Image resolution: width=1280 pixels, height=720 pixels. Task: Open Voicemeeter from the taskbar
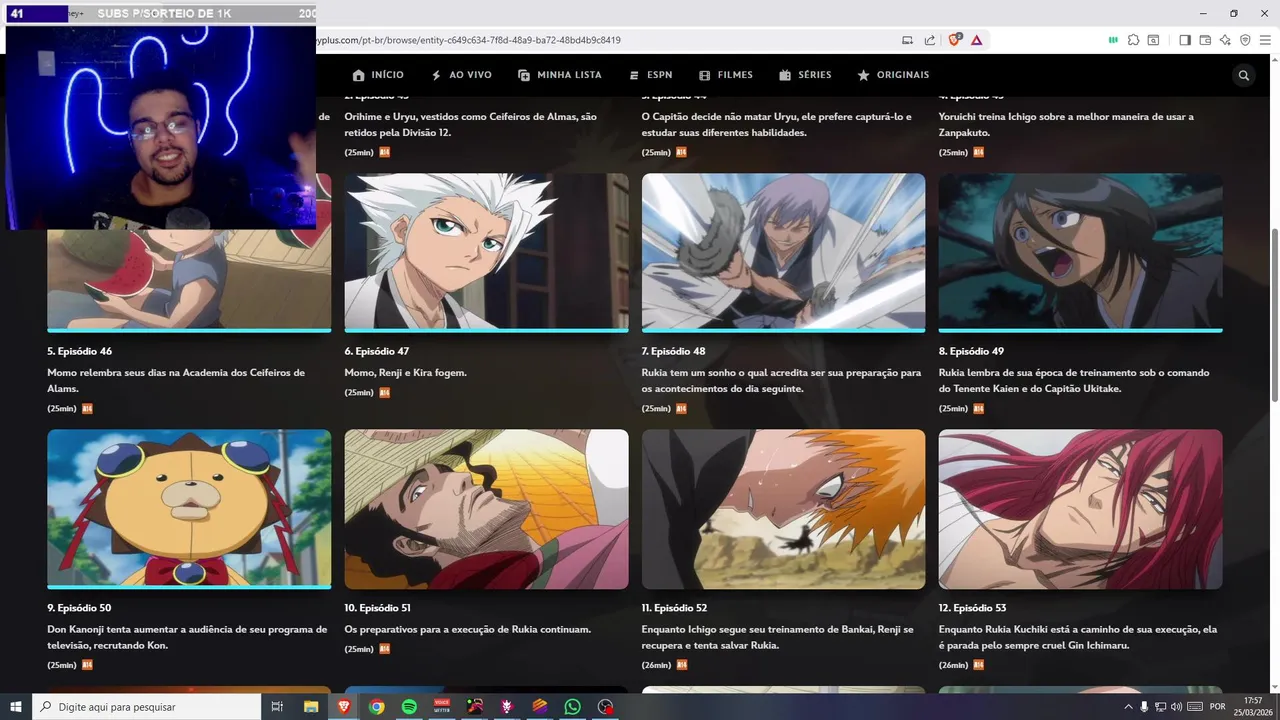point(442,707)
